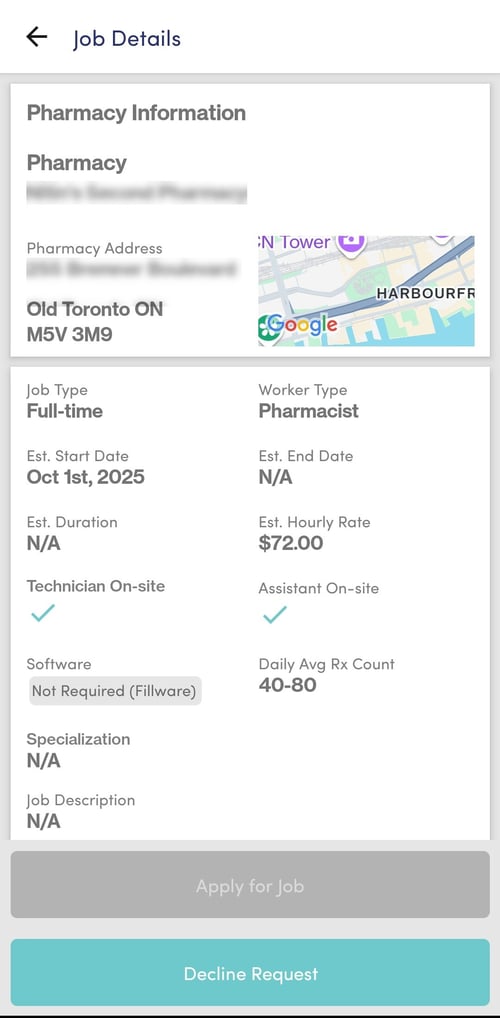
Task: Click the Pharmacy Information heading
Action: (x=136, y=113)
